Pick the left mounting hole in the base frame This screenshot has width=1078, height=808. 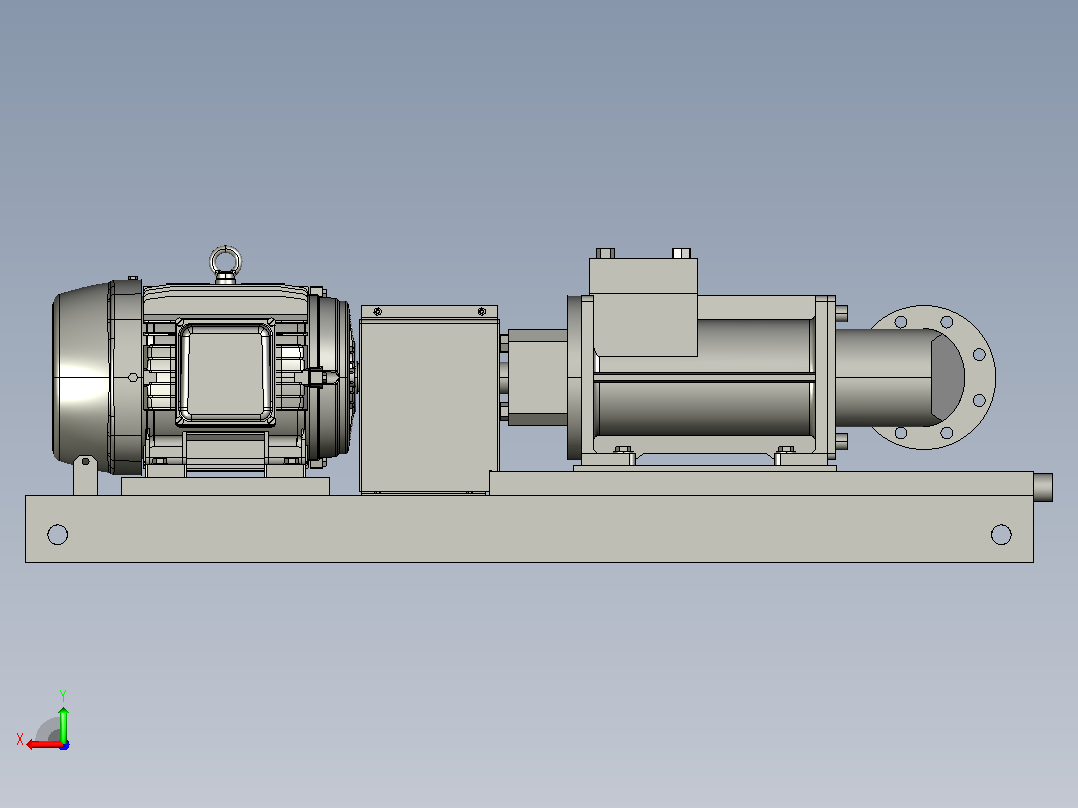coord(58,534)
